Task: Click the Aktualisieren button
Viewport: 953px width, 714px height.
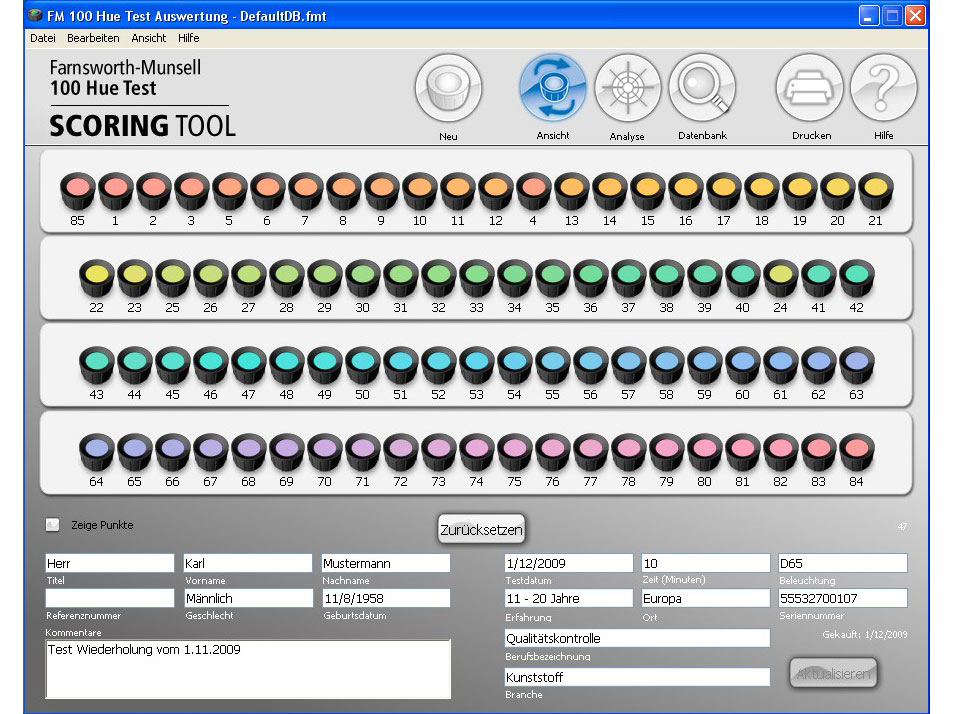Action: pos(834,674)
